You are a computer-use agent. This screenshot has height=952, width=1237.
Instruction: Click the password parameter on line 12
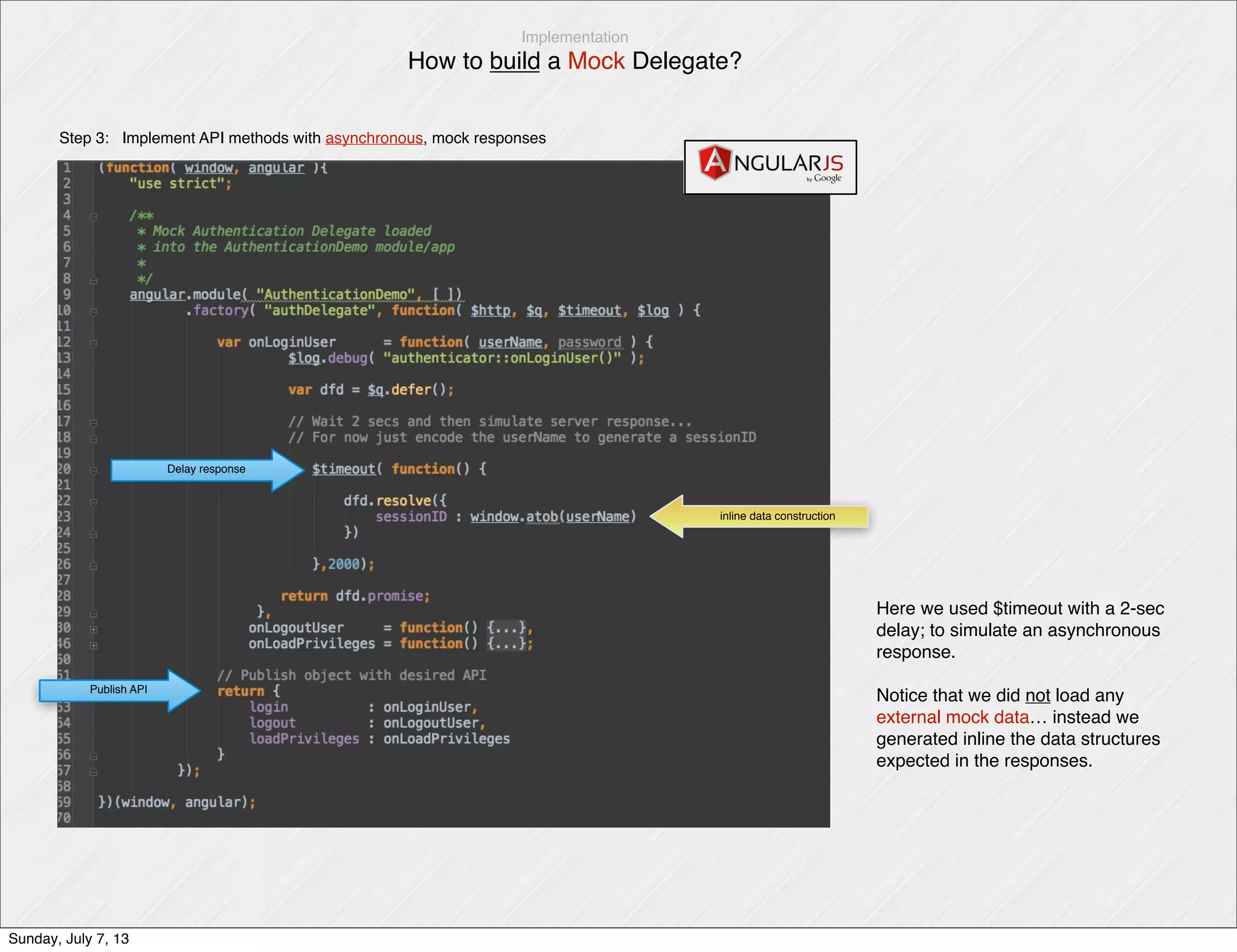click(590, 343)
